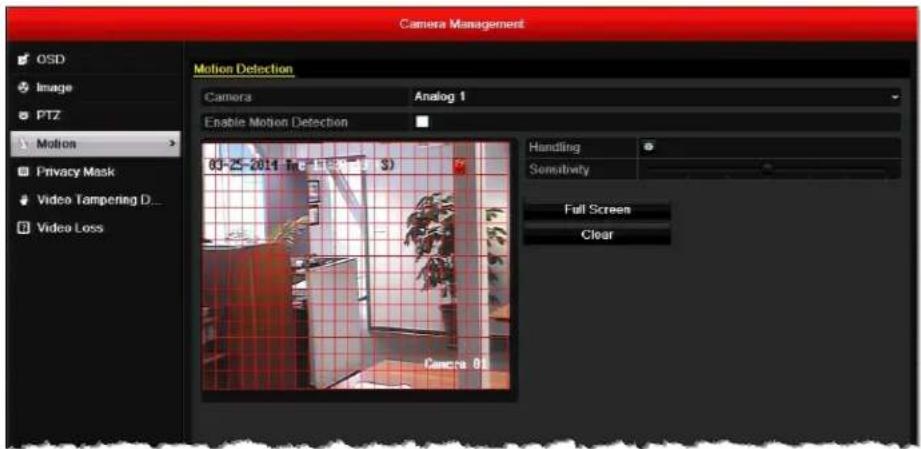Enable Motion Detection checkbox
921x449 pixels.
[422, 122]
